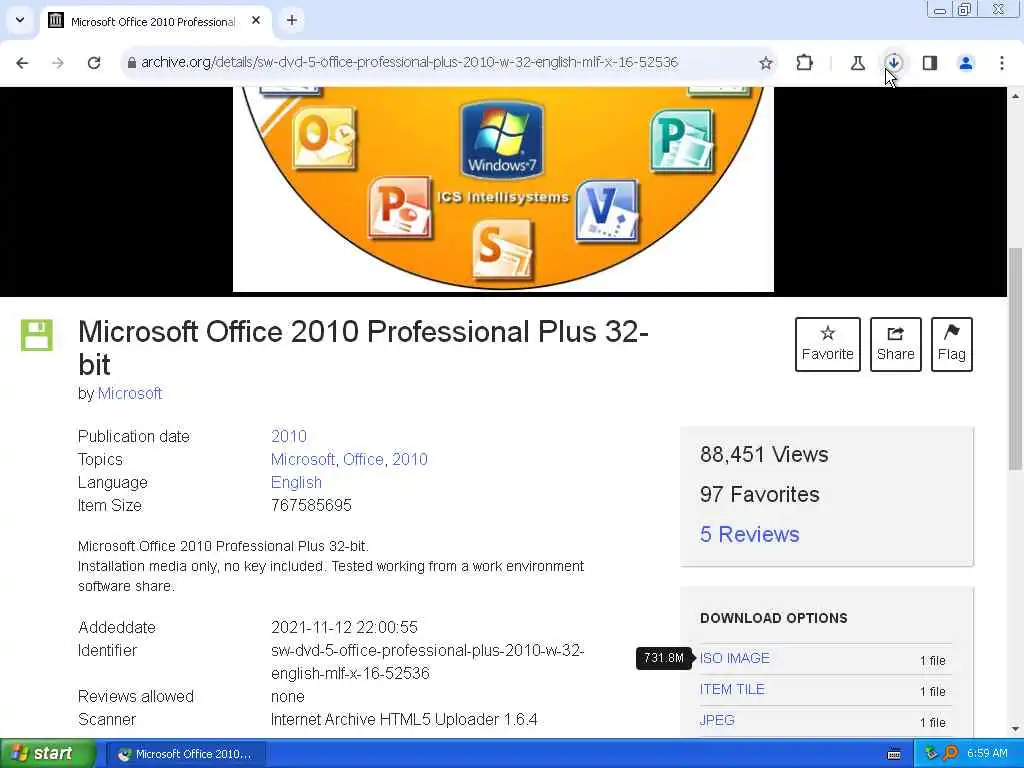Screen dimensions: 1024x768
Task: Open the Microsoft creator link
Action: tap(130, 393)
